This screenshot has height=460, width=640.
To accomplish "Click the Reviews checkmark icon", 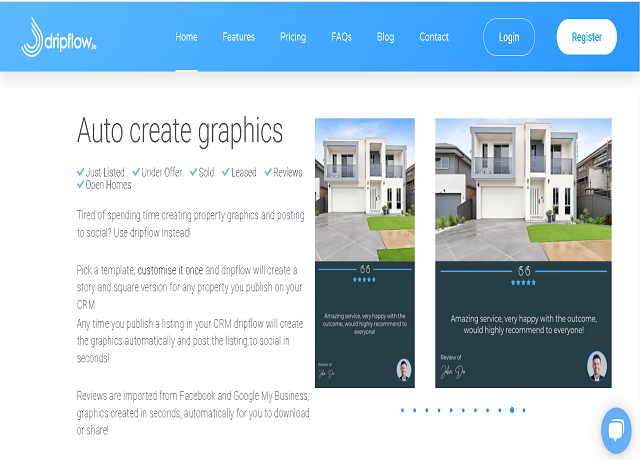I will pos(268,172).
